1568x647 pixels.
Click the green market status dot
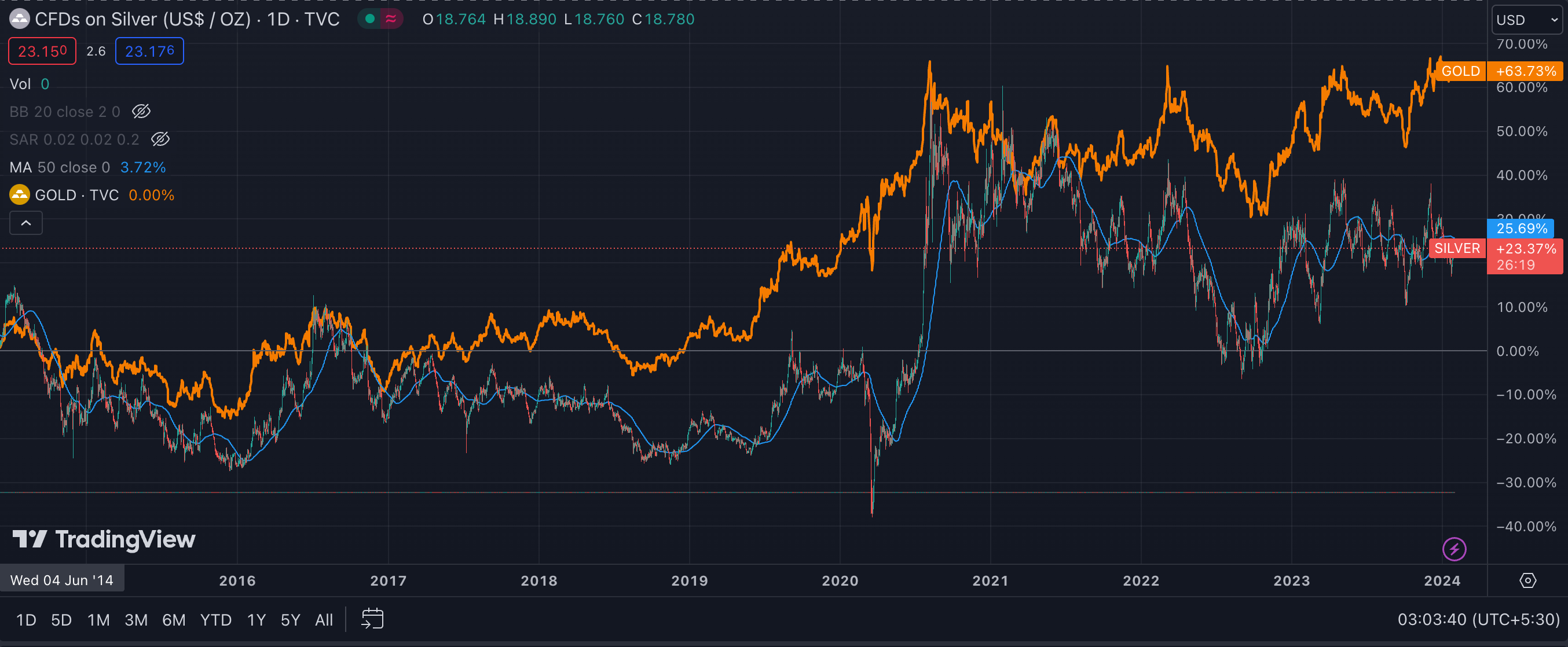tap(369, 20)
